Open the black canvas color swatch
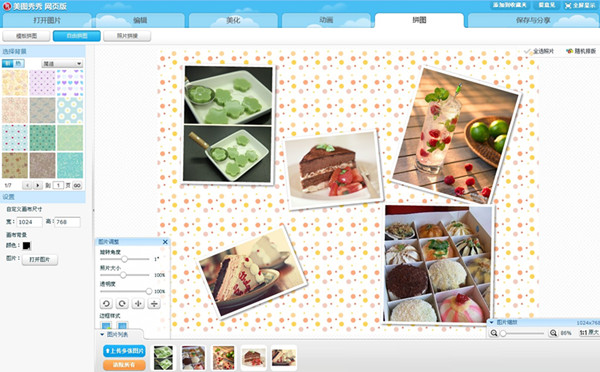Viewport: 600px width, 372px height. [x=26, y=246]
